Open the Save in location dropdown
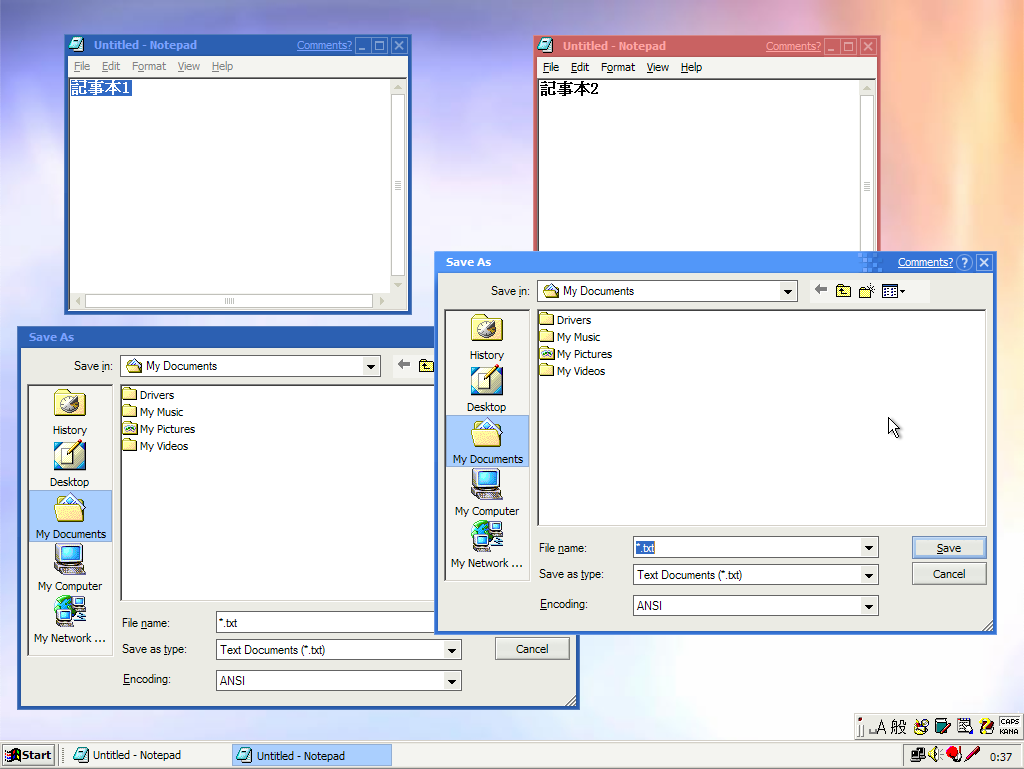This screenshot has width=1024, height=769. tap(789, 290)
